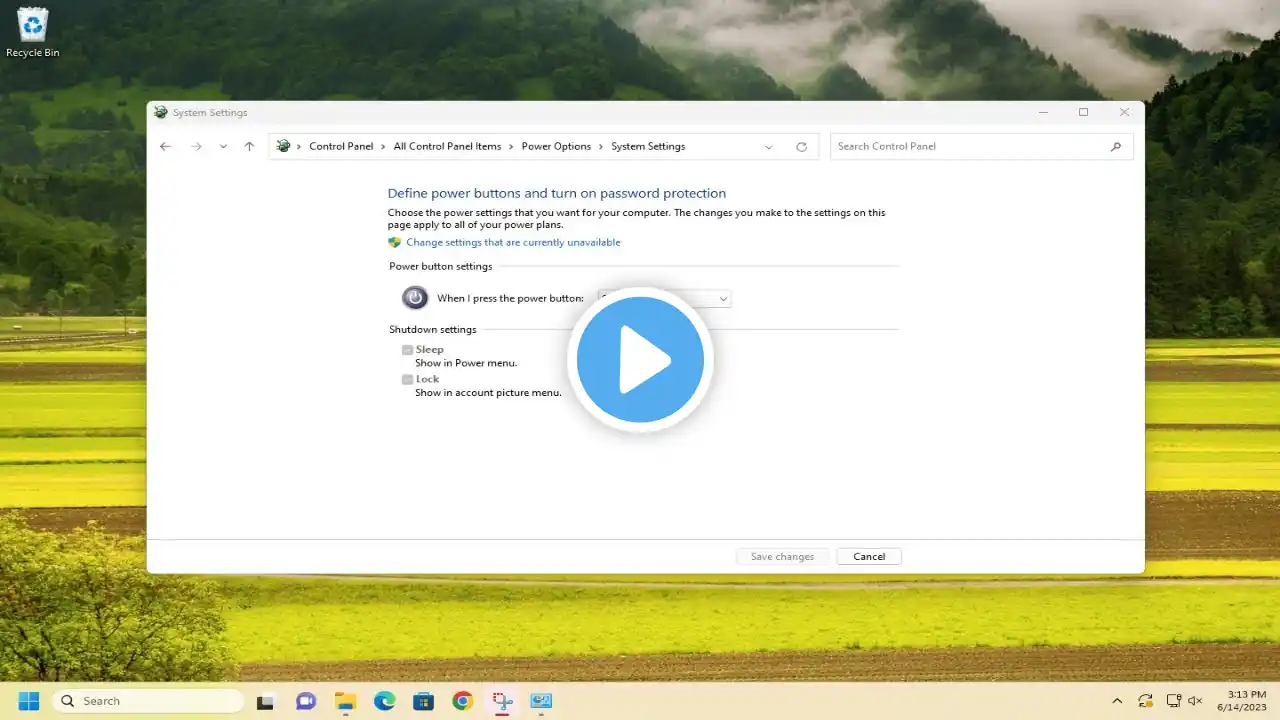Open Microsoft Store from the taskbar

pyautogui.click(x=423, y=701)
